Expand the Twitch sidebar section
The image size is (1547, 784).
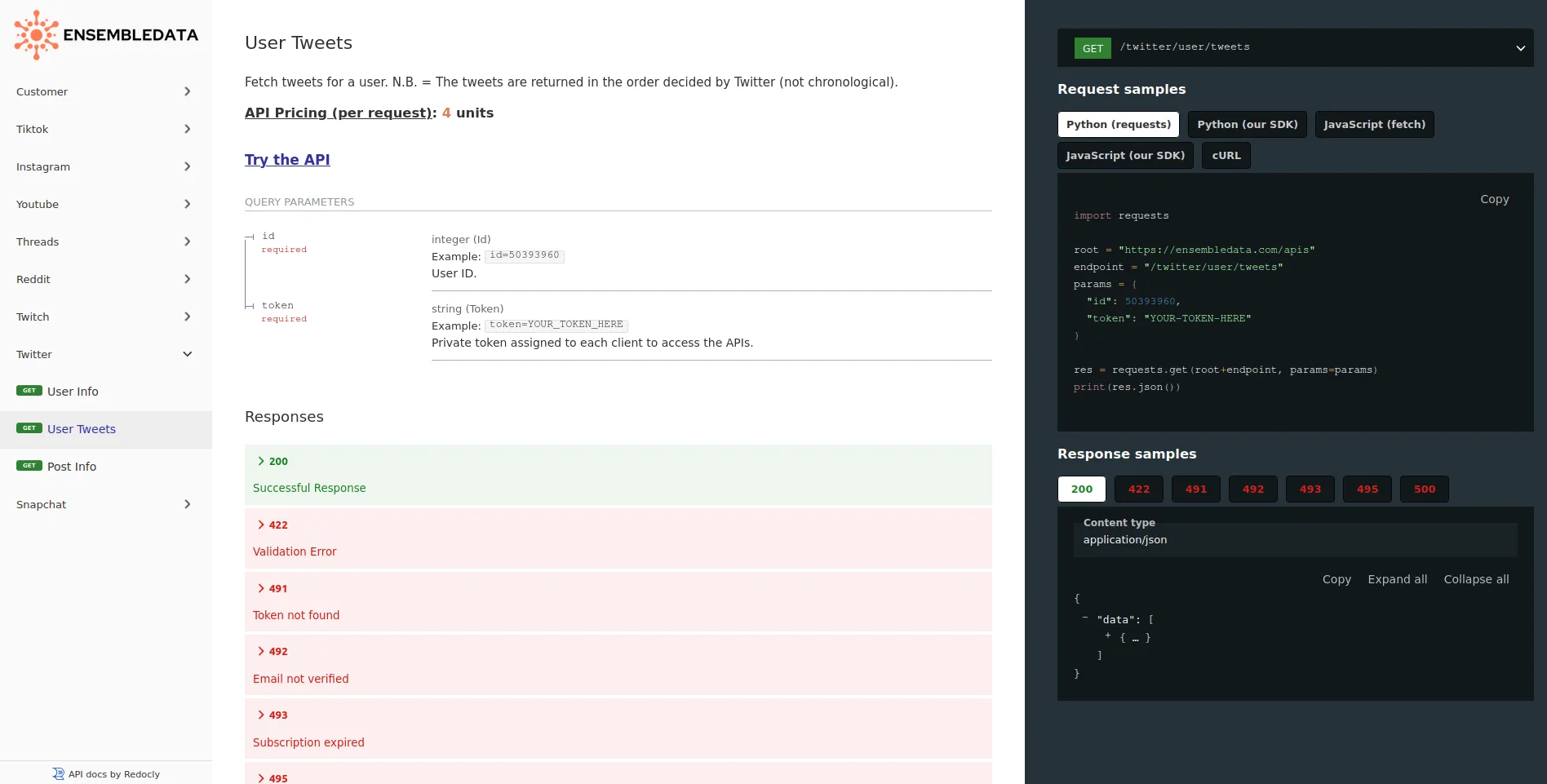(x=106, y=317)
